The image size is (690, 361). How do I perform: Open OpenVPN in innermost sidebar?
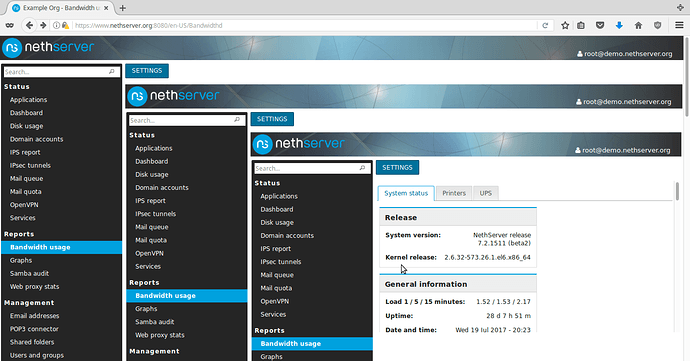(275, 302)
